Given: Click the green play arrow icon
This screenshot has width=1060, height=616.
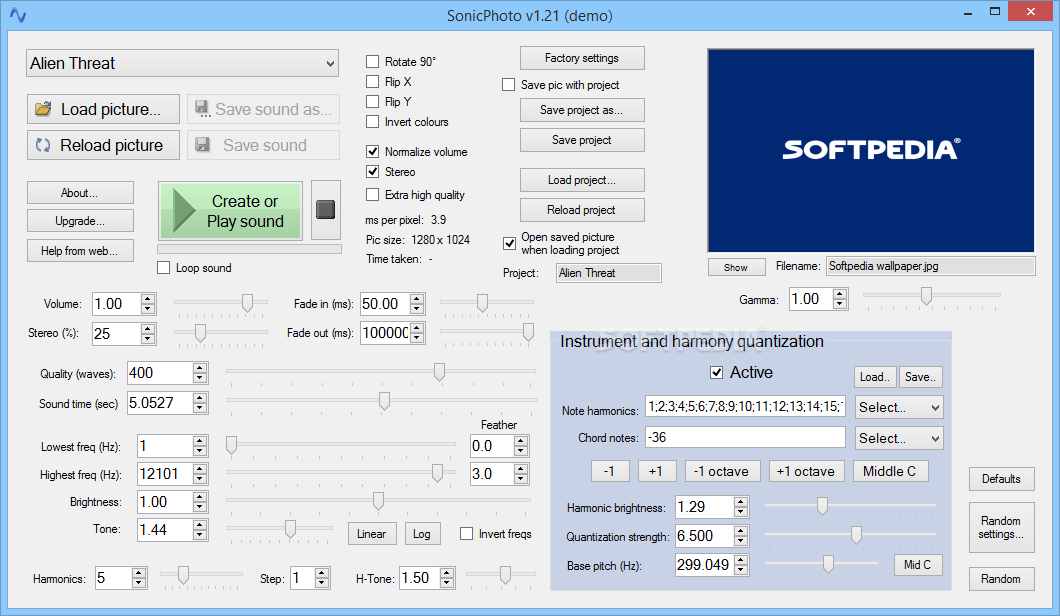Looking at the screenshot, I should coord(183,211).
